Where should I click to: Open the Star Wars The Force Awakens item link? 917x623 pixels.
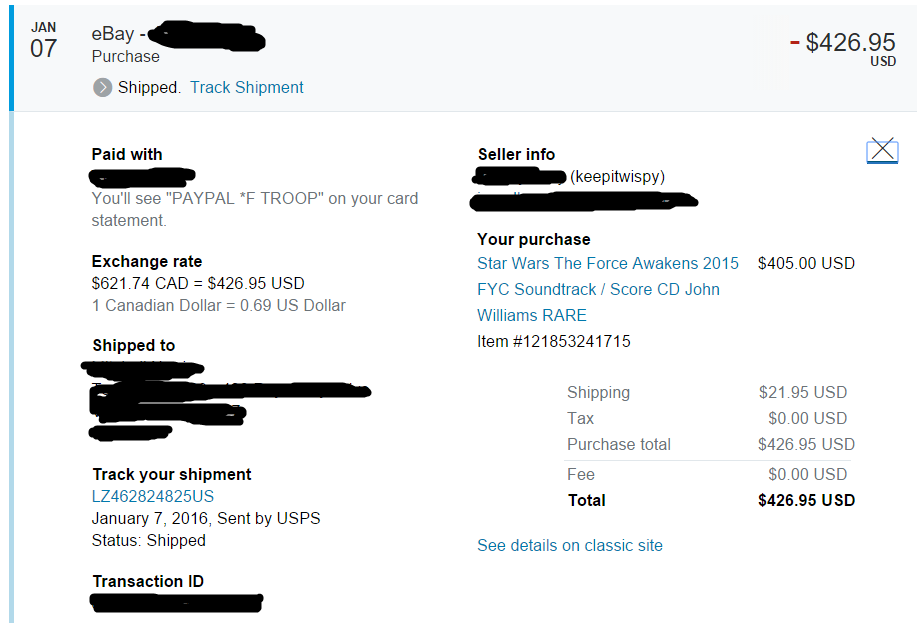coord(607,264)
